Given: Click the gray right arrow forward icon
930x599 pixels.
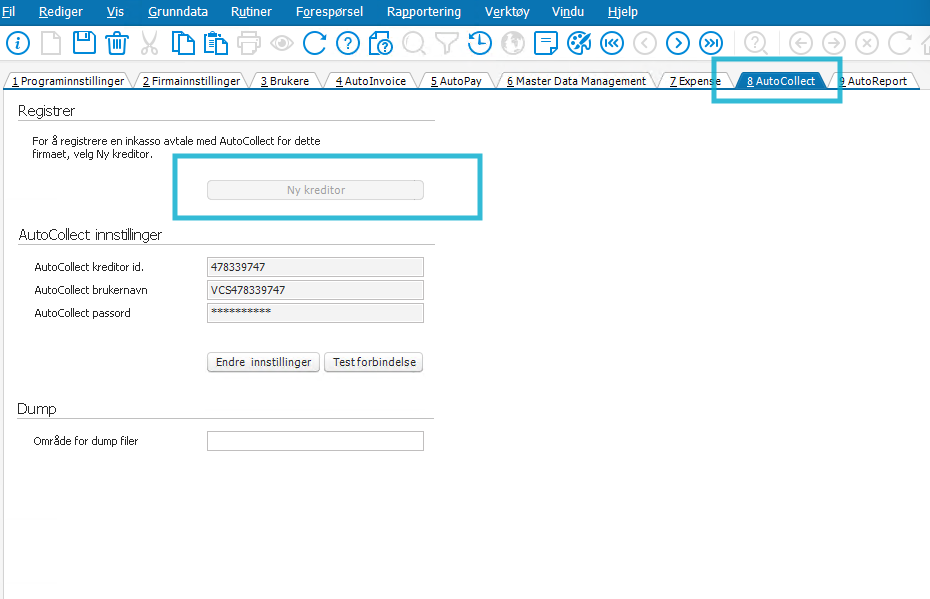Looking at the screenshot, I should 834,43.
